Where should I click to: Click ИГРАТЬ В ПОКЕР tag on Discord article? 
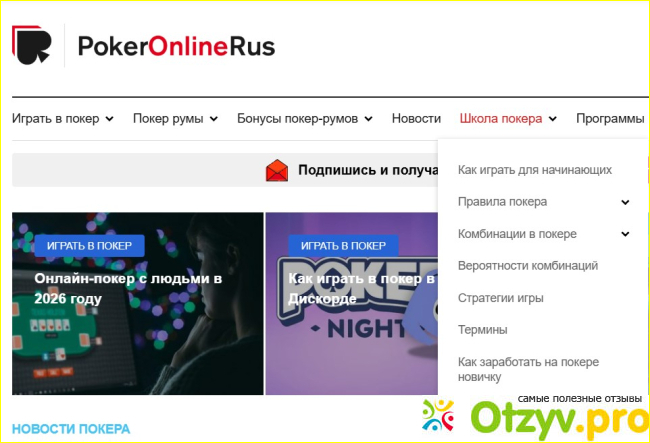click(343, 246)
